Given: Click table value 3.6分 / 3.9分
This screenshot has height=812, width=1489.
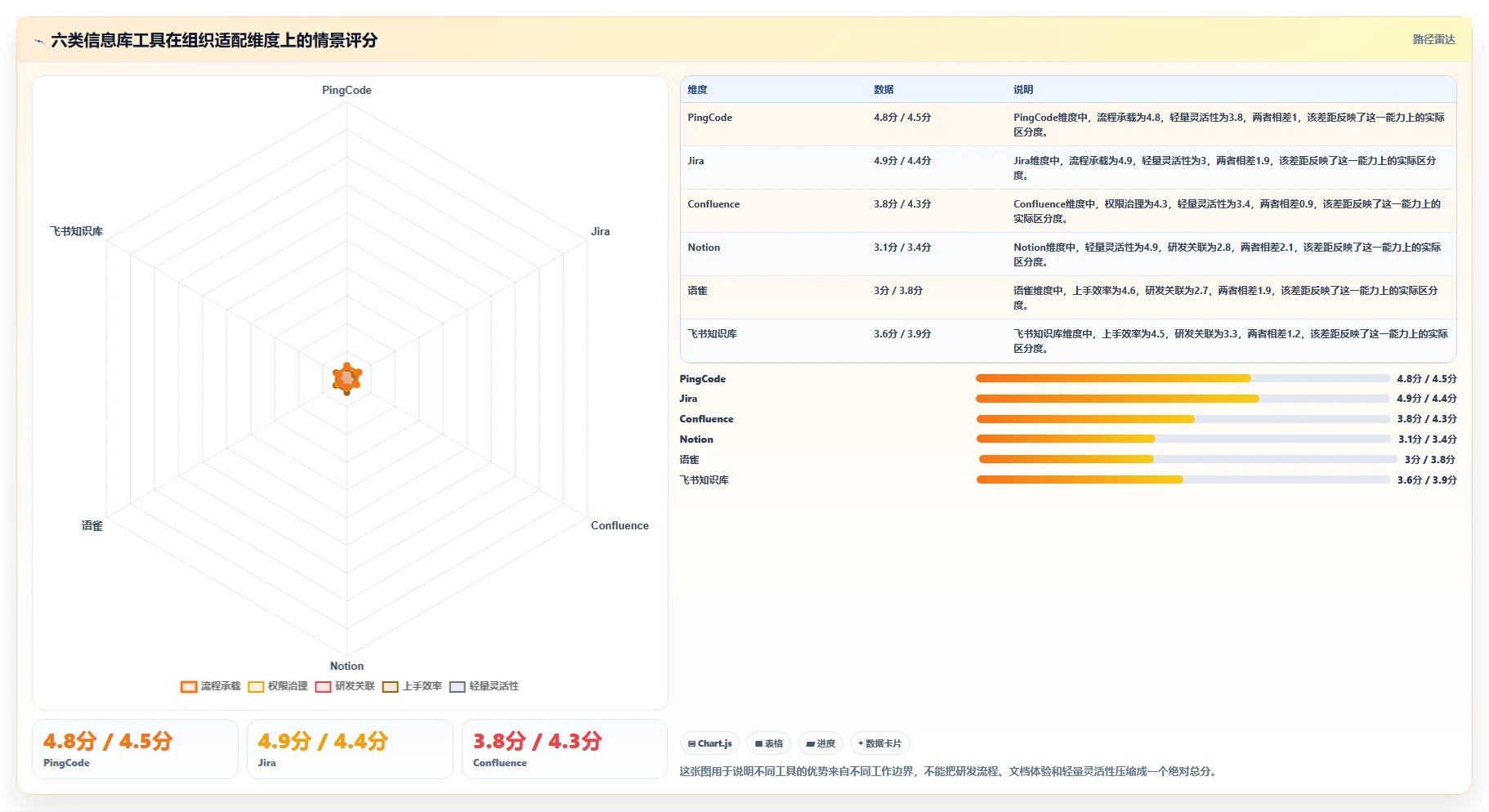Looking at the screenshot, I should [x=902, y=334].
